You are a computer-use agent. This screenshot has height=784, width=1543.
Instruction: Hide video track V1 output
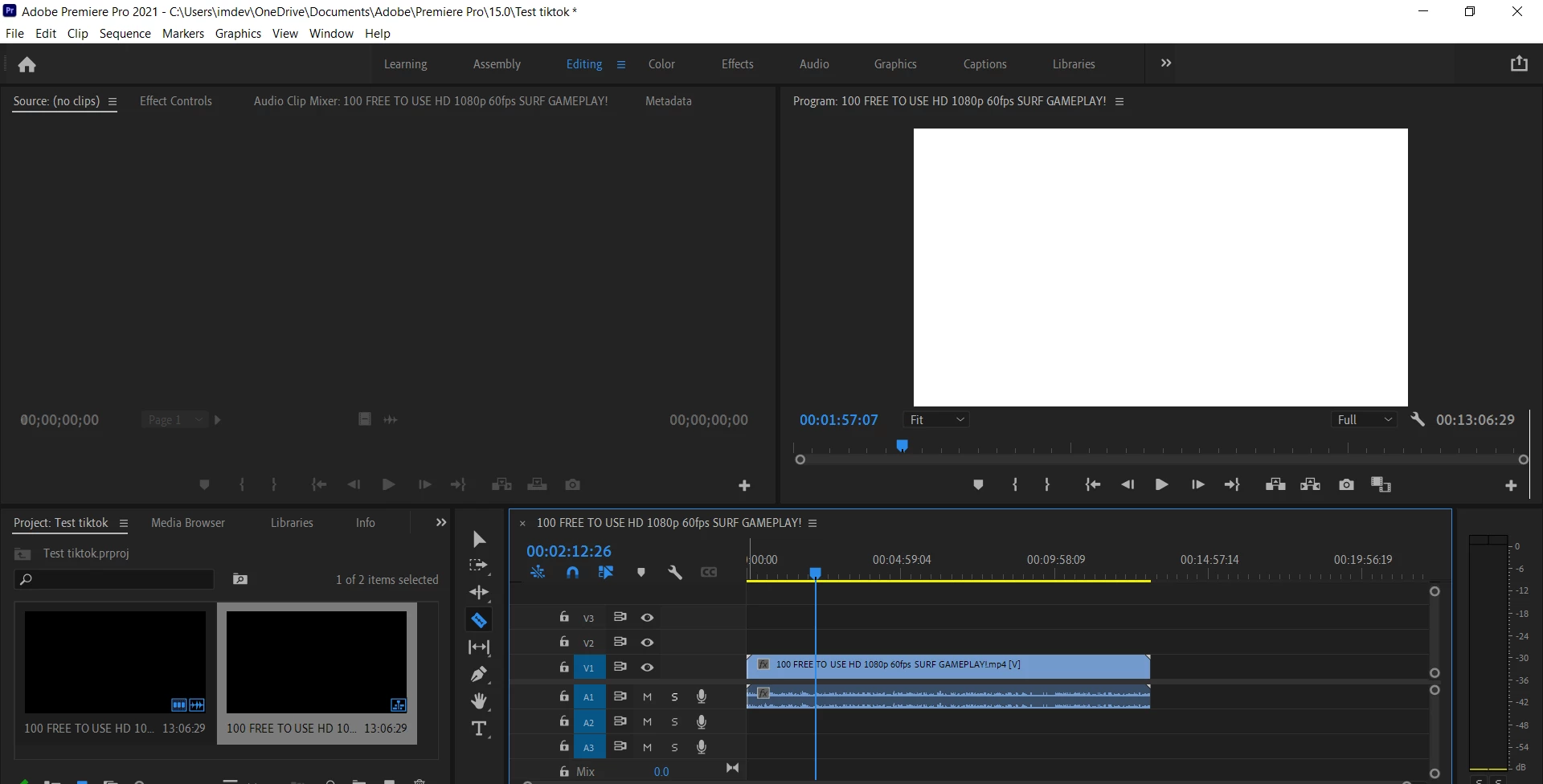point(647,668)
